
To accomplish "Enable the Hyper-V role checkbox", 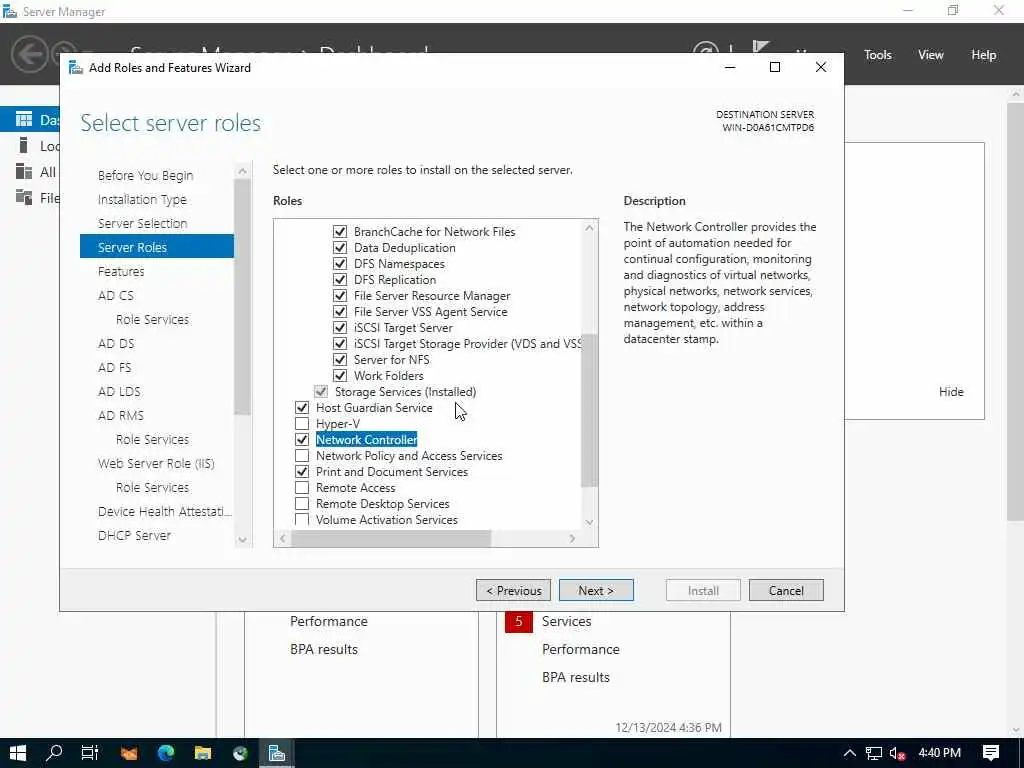I will pyautogui.click(x=302, y=423).
